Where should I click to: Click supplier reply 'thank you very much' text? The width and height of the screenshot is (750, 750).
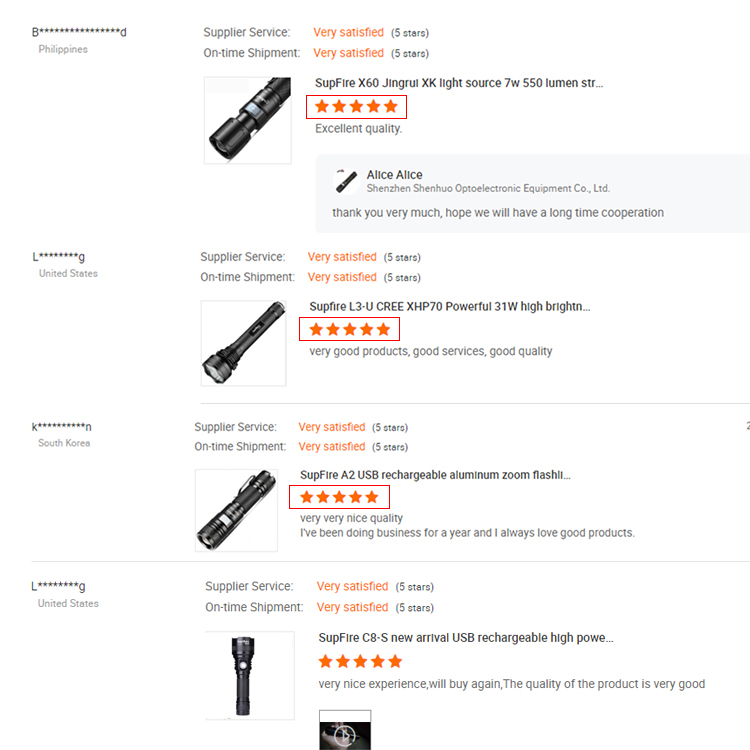pos(498,212)
